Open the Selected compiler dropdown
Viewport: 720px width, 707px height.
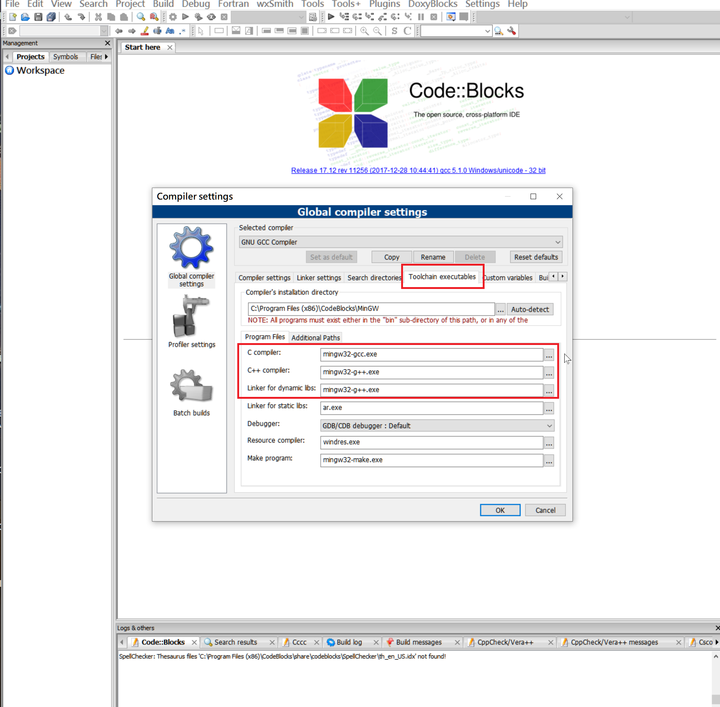pos(400,242)
